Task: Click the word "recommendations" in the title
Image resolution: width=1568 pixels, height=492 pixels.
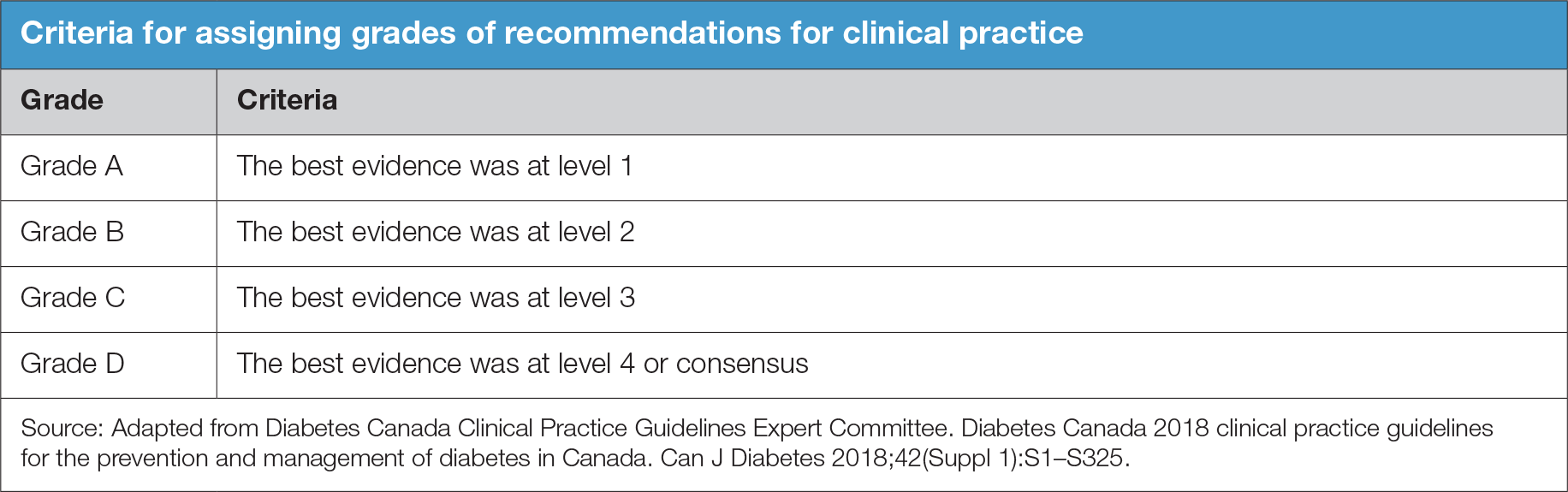Action: [642, 33]
